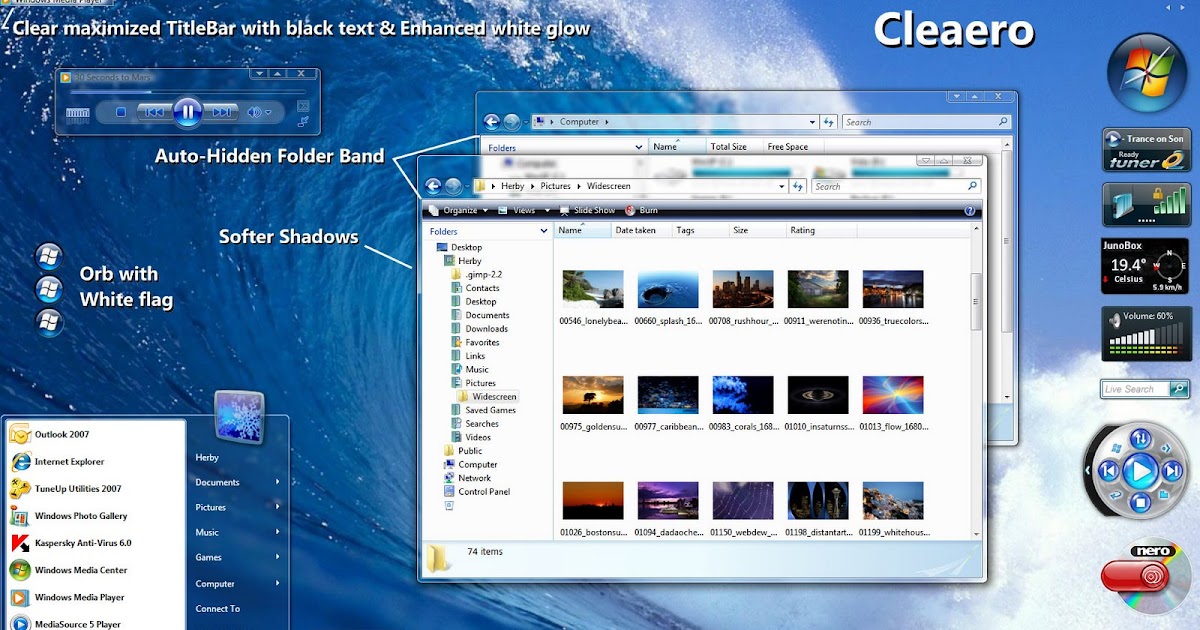Click the Ready Tuner gadget logo
The image size is (1200, 630).
(x=1172, y=160)
